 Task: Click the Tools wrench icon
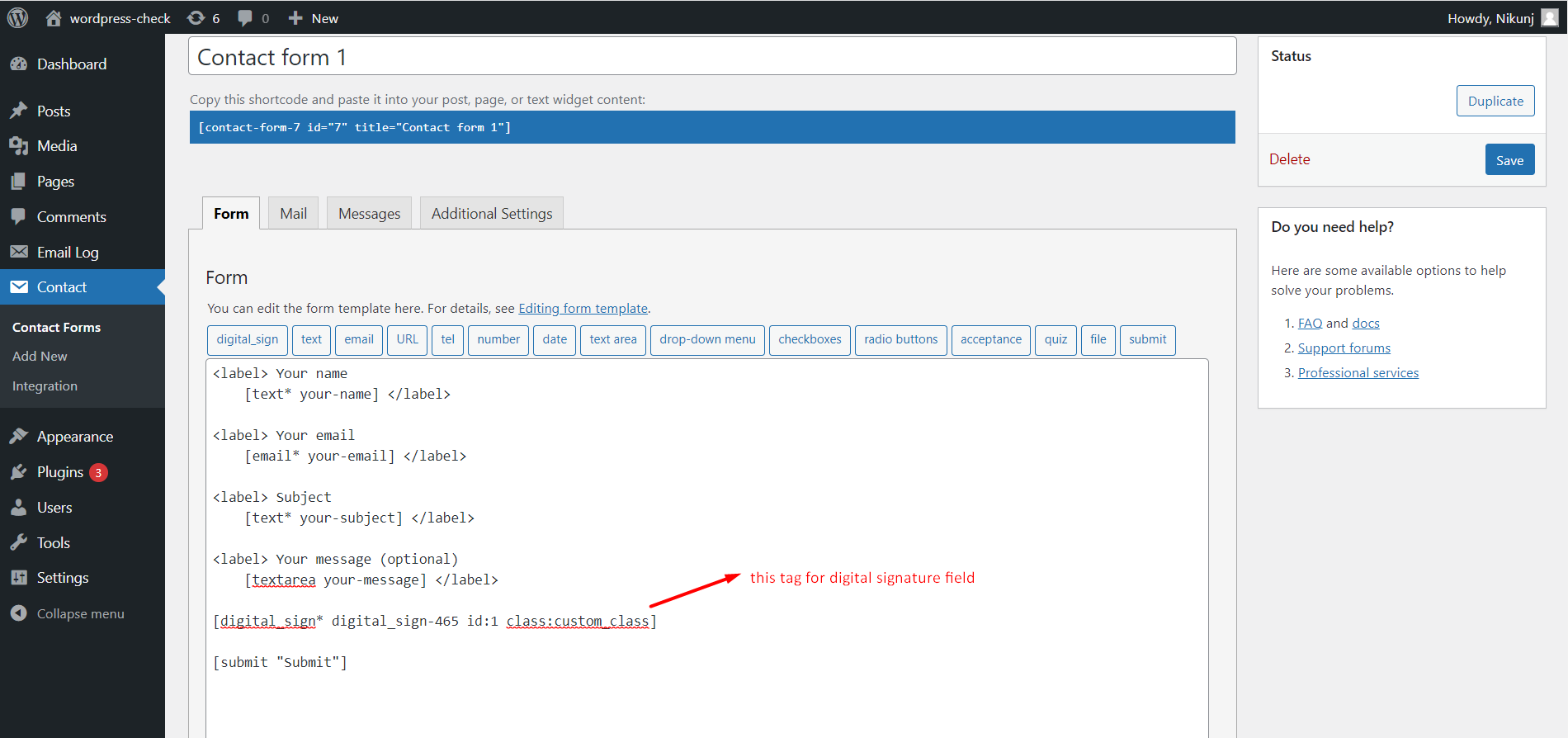click(19, 542)
